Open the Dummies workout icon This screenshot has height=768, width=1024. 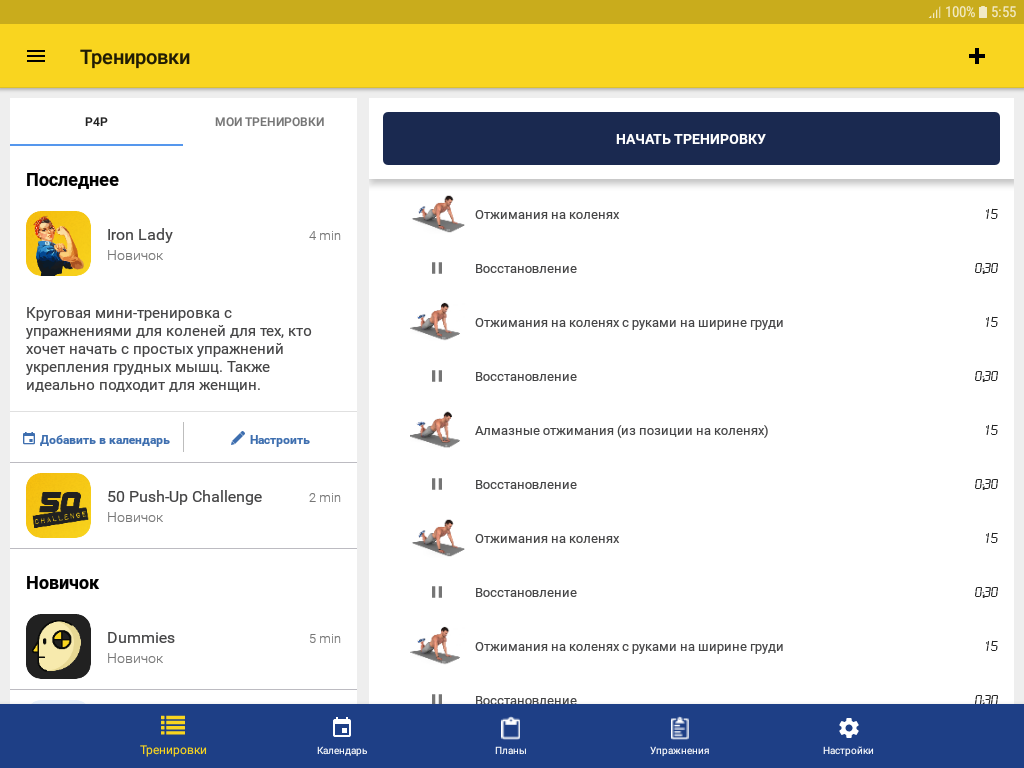pyautogui.click(x=58, y=646)
